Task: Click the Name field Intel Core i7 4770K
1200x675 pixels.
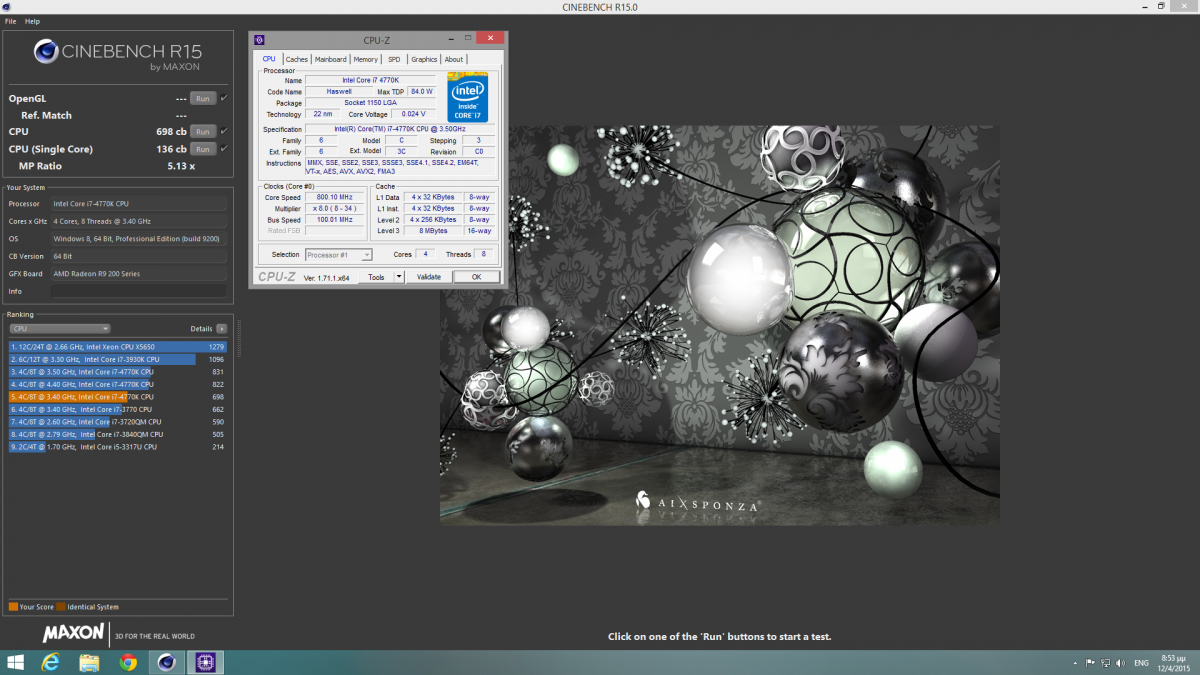Action: click(370, 80)
